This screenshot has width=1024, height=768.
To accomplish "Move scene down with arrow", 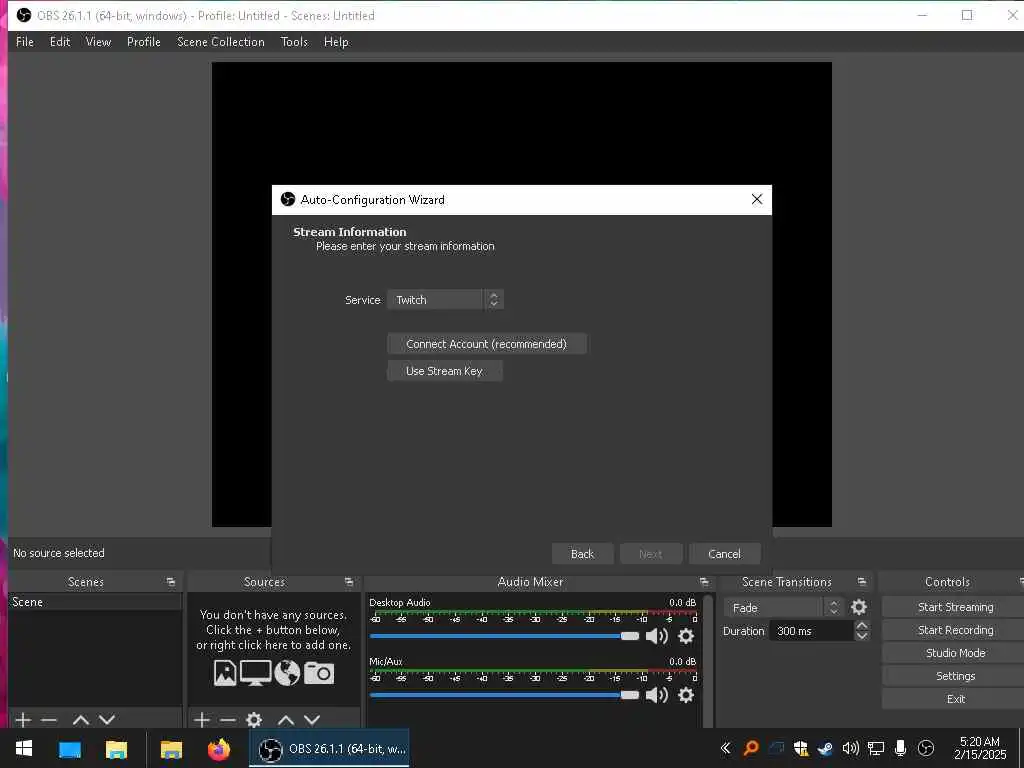I will tap(107, 720).
